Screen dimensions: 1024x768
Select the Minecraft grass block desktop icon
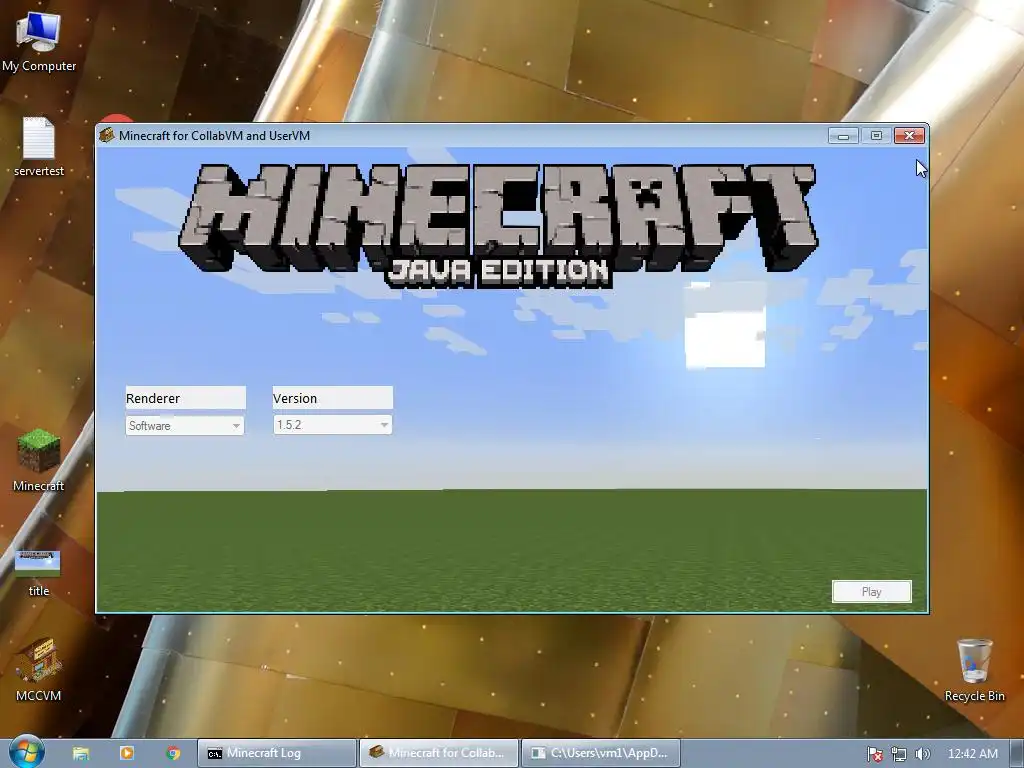(x=39, y=460)
